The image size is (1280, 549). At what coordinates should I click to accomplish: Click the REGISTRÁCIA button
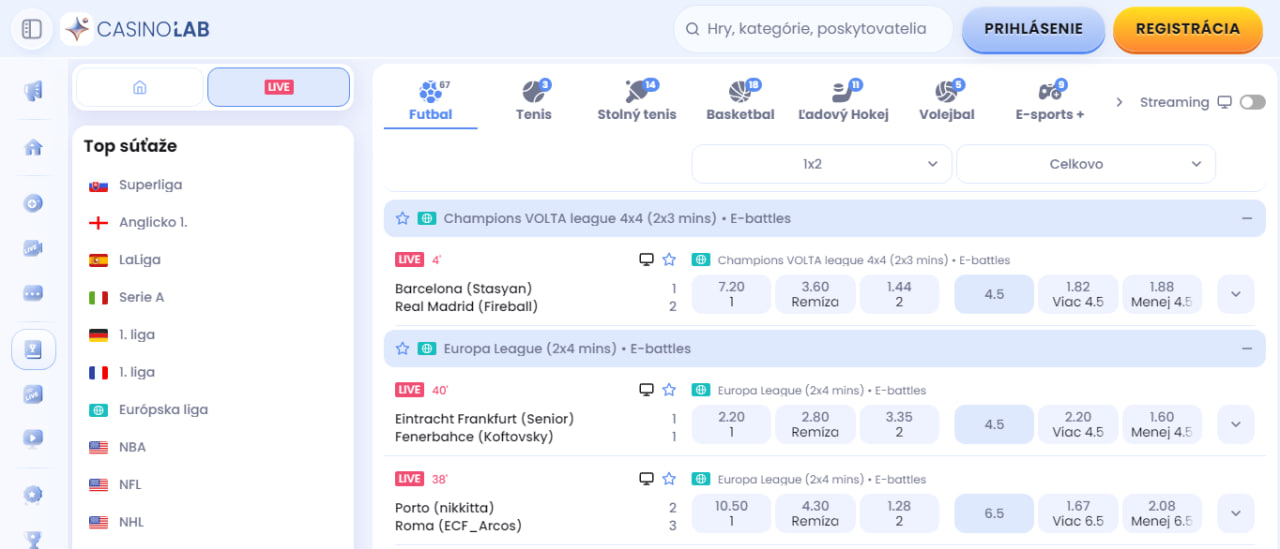(x=1187, y=29)
